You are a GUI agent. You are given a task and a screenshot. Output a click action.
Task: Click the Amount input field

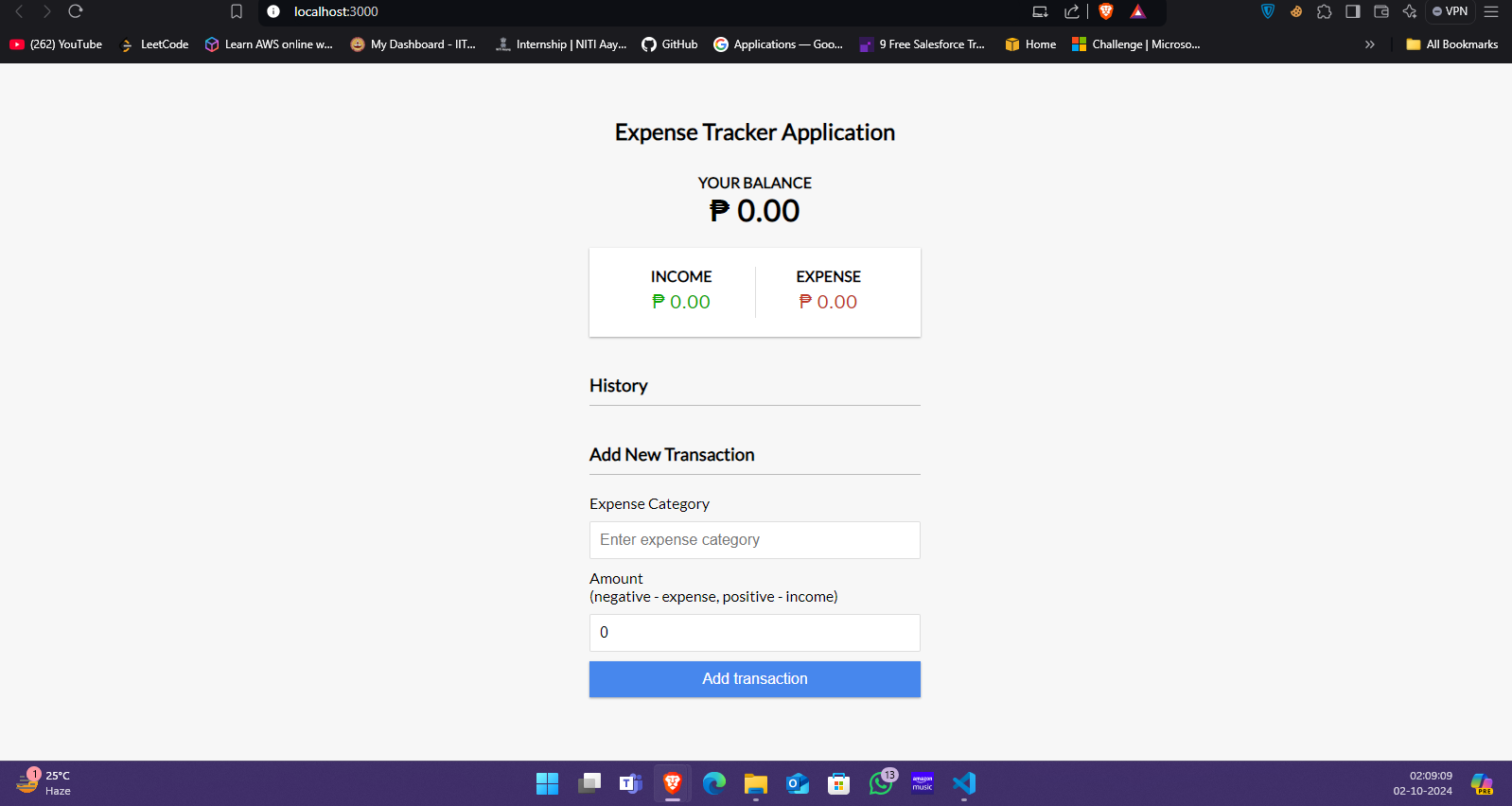(755, 633)
